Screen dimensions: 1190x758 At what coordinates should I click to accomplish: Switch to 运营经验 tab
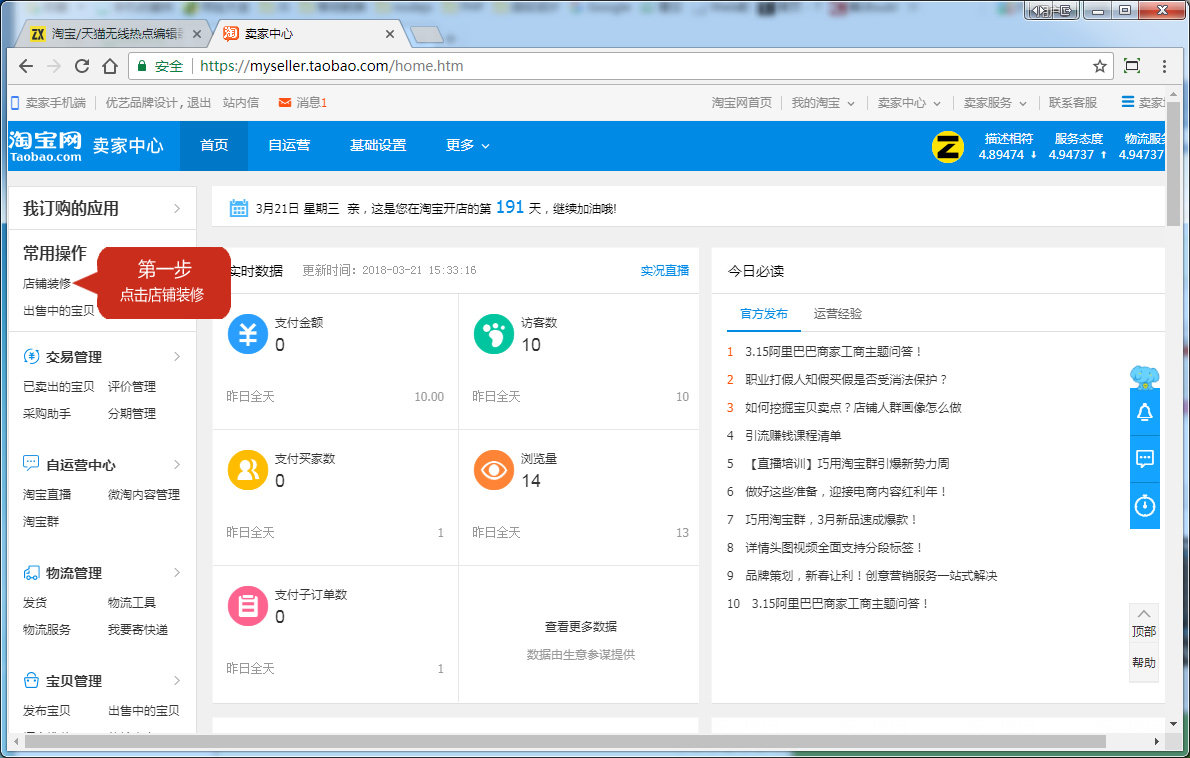point(838,313)
